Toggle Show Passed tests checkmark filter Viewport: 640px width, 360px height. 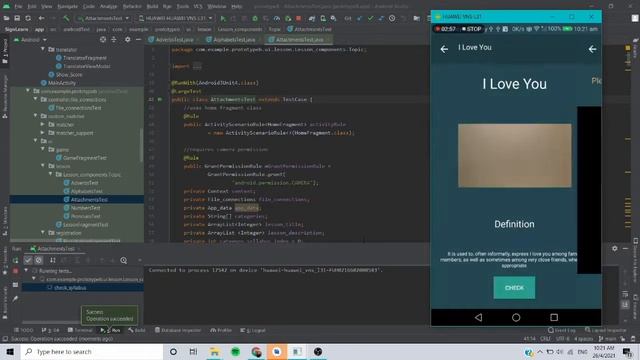click(x=28, y=260)
